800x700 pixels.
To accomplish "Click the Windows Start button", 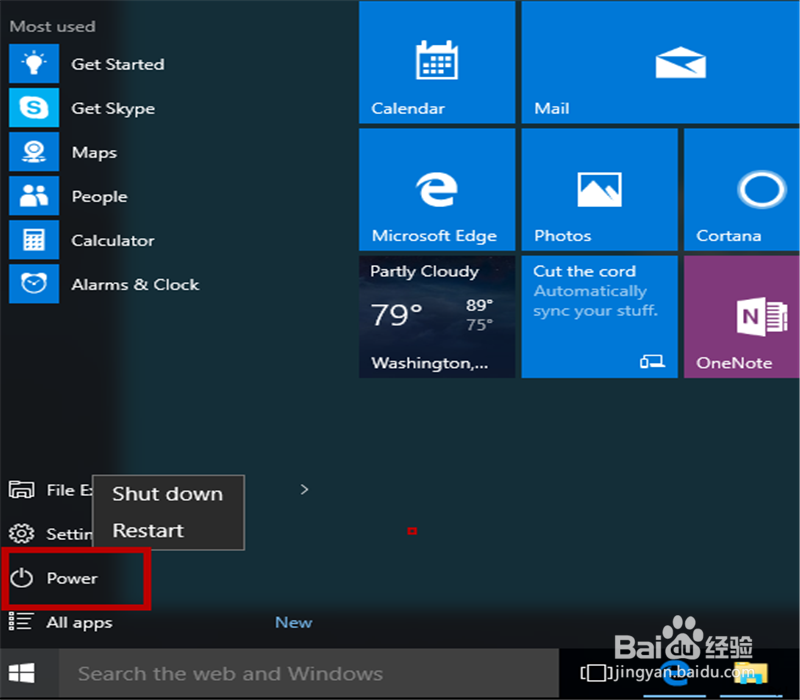I will (21, 673).
